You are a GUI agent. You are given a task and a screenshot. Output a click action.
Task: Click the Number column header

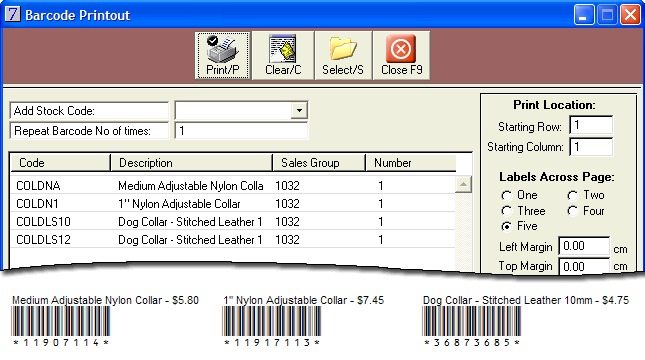[411, 163]
